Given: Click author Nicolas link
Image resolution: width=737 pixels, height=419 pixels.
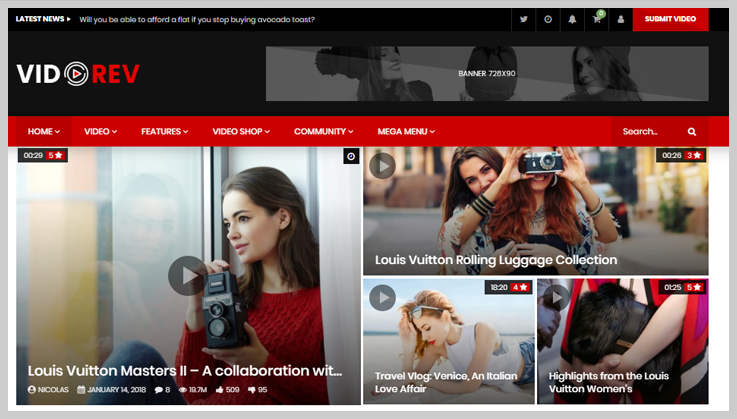Looking at the screenshot, I should [x=48, y=390].
